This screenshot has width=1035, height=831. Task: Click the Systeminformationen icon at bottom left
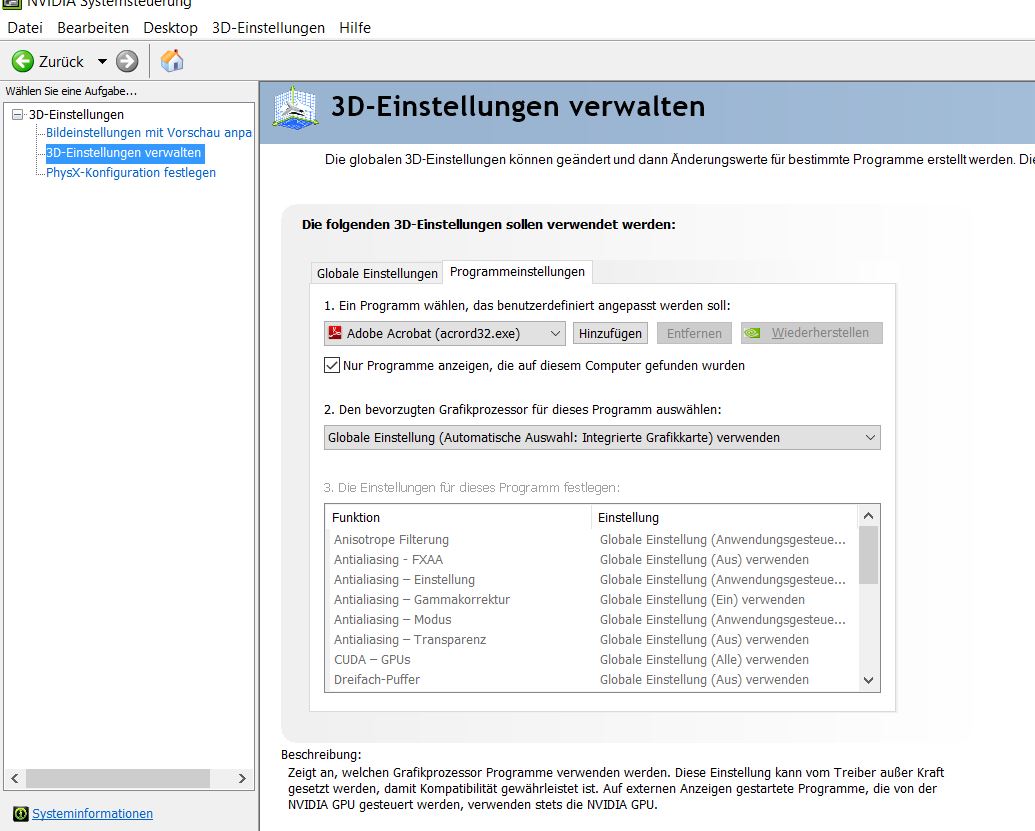point(20,813)
